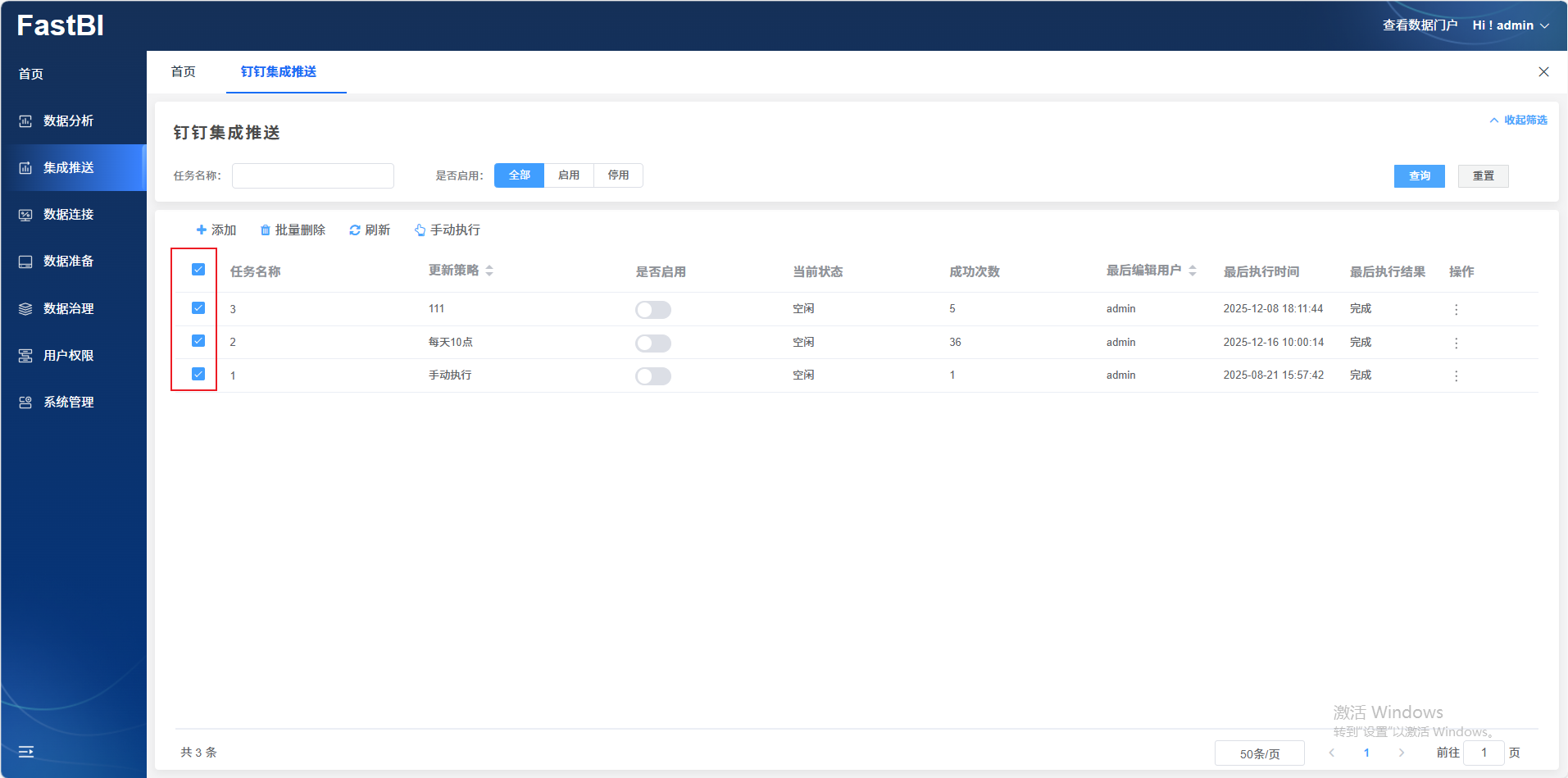The image size is (1568, 778).
Task: Collapse filters via 收起筛选
Action: tap(1518, 121)
